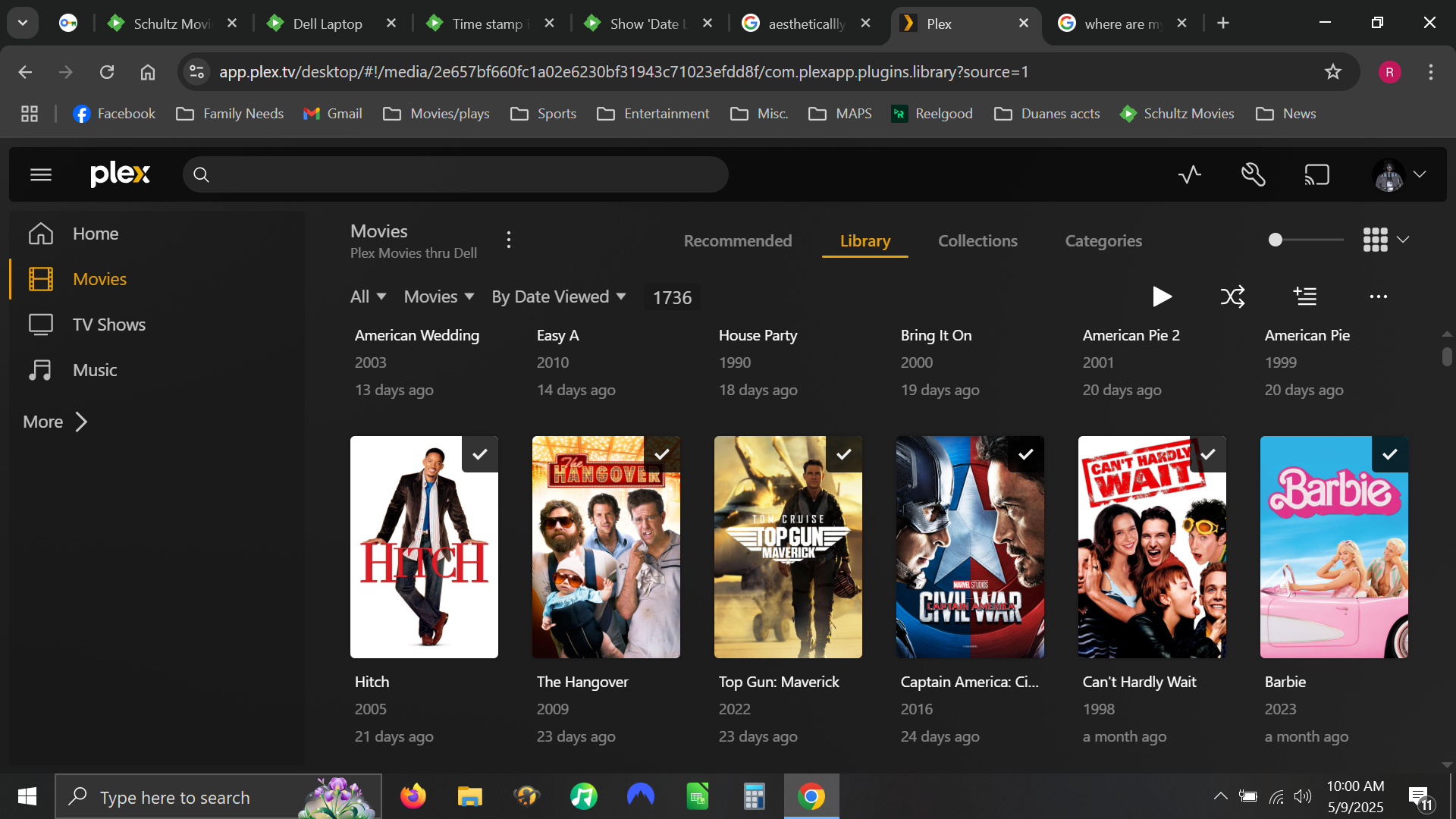Image resolution: width=1456 pixels, height=819 pixels.
Task: Open the All filter dropdown
Action: 369,297
